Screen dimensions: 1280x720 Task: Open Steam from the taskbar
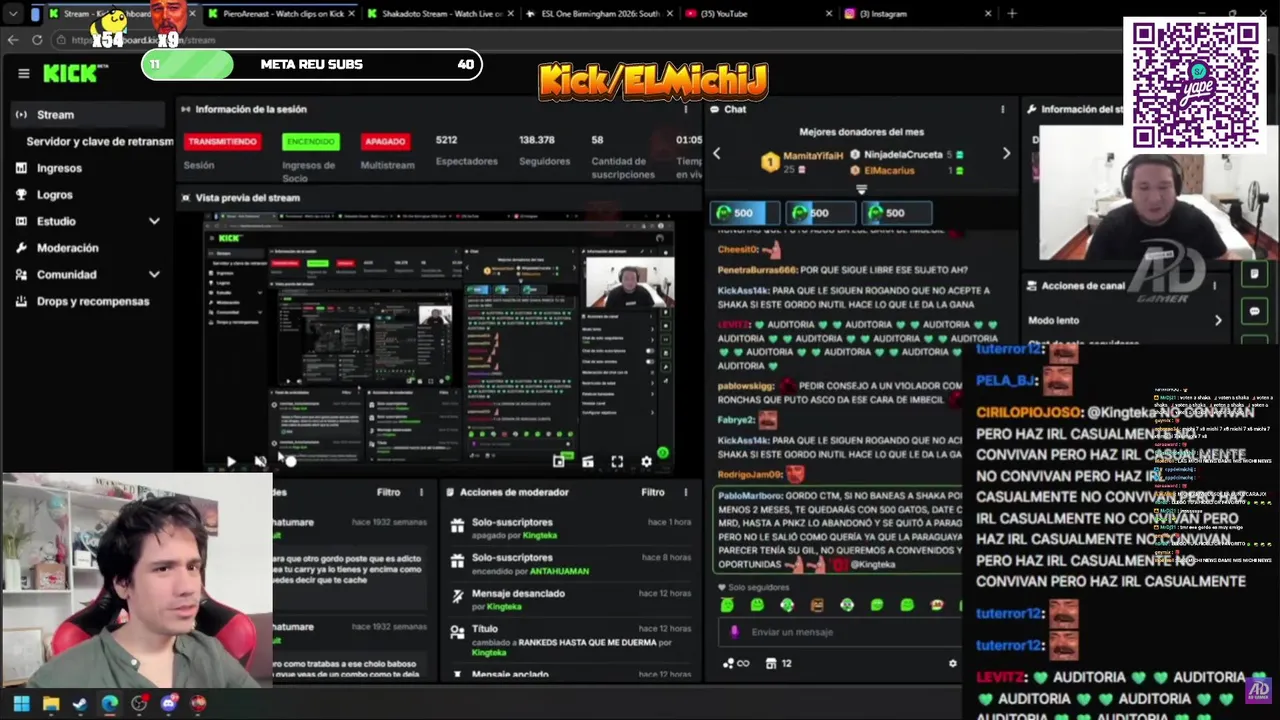(80, 704)
